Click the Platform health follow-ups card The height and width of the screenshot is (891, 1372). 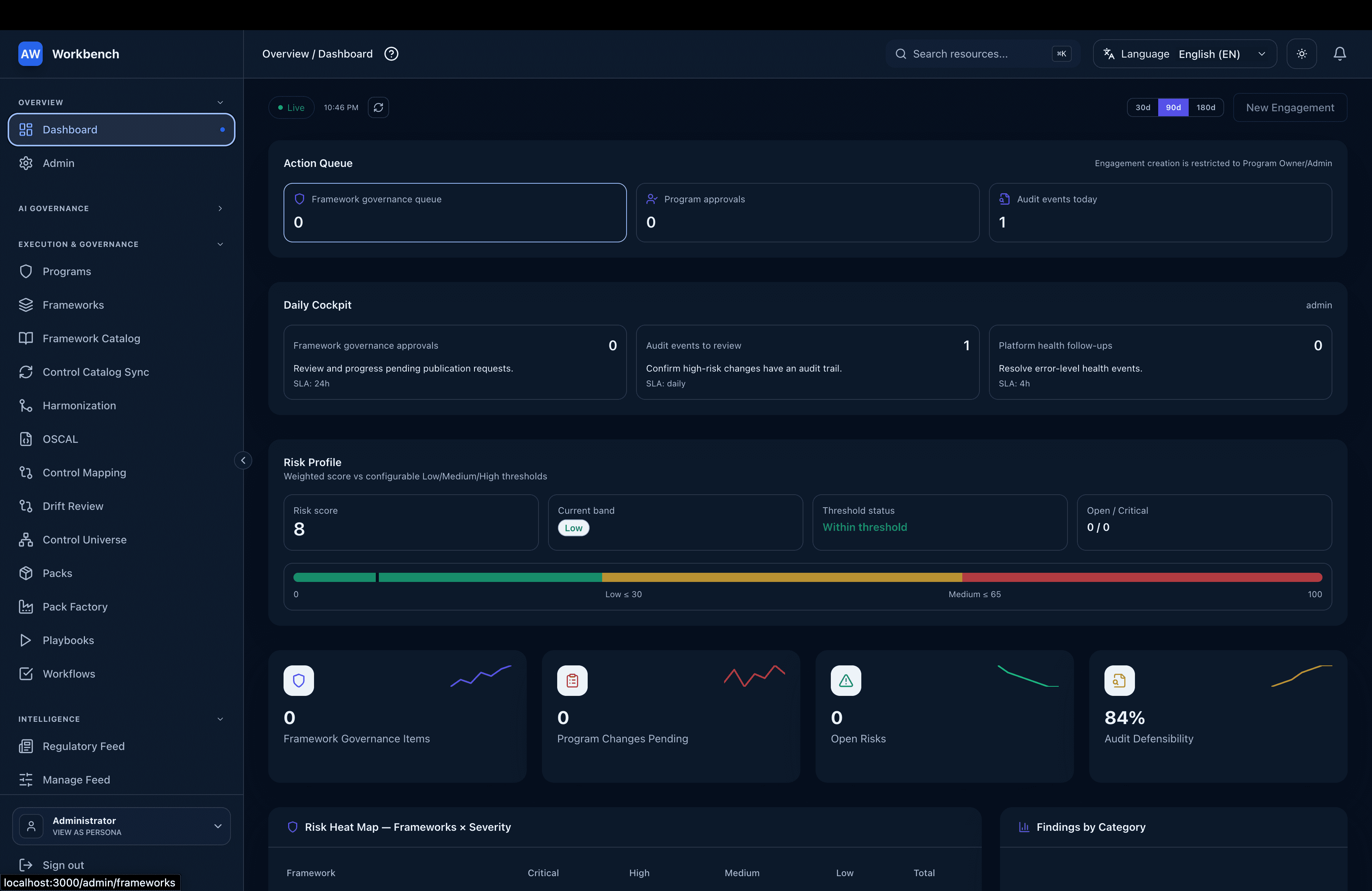[x=1160, y=362]
